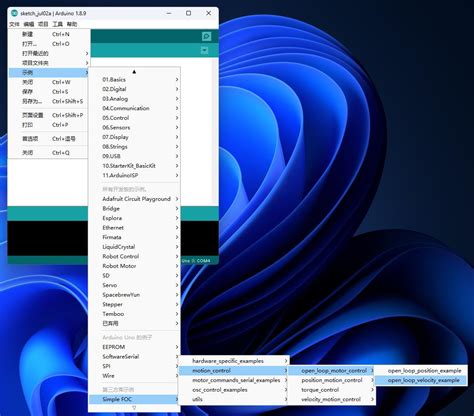Open Firmata library examples
This screenshot has width=474, height=416.
pyautogui.click(x=134, y=237)
